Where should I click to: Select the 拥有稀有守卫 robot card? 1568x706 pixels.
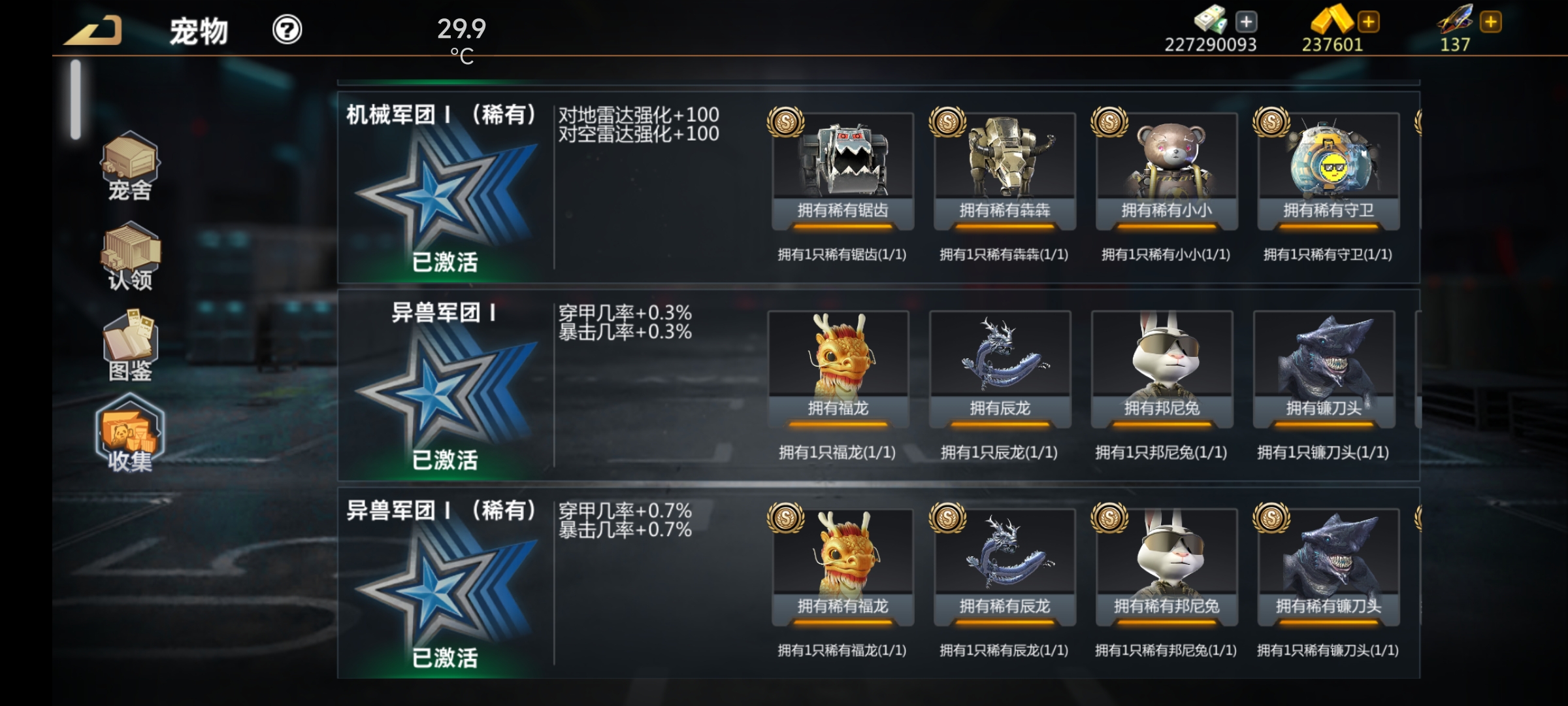point(1328,171)
